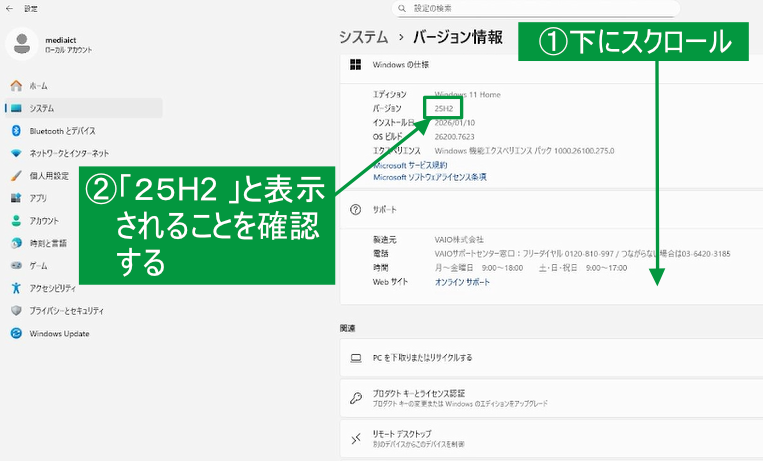
Task: Open the ホーム page icon
Action: click(x=16, y=85)
